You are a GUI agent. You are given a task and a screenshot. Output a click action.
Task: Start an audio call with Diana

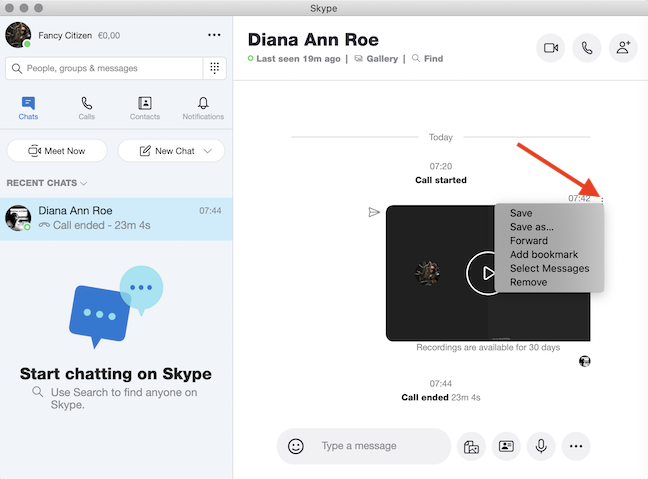click(x=586, y=48)
